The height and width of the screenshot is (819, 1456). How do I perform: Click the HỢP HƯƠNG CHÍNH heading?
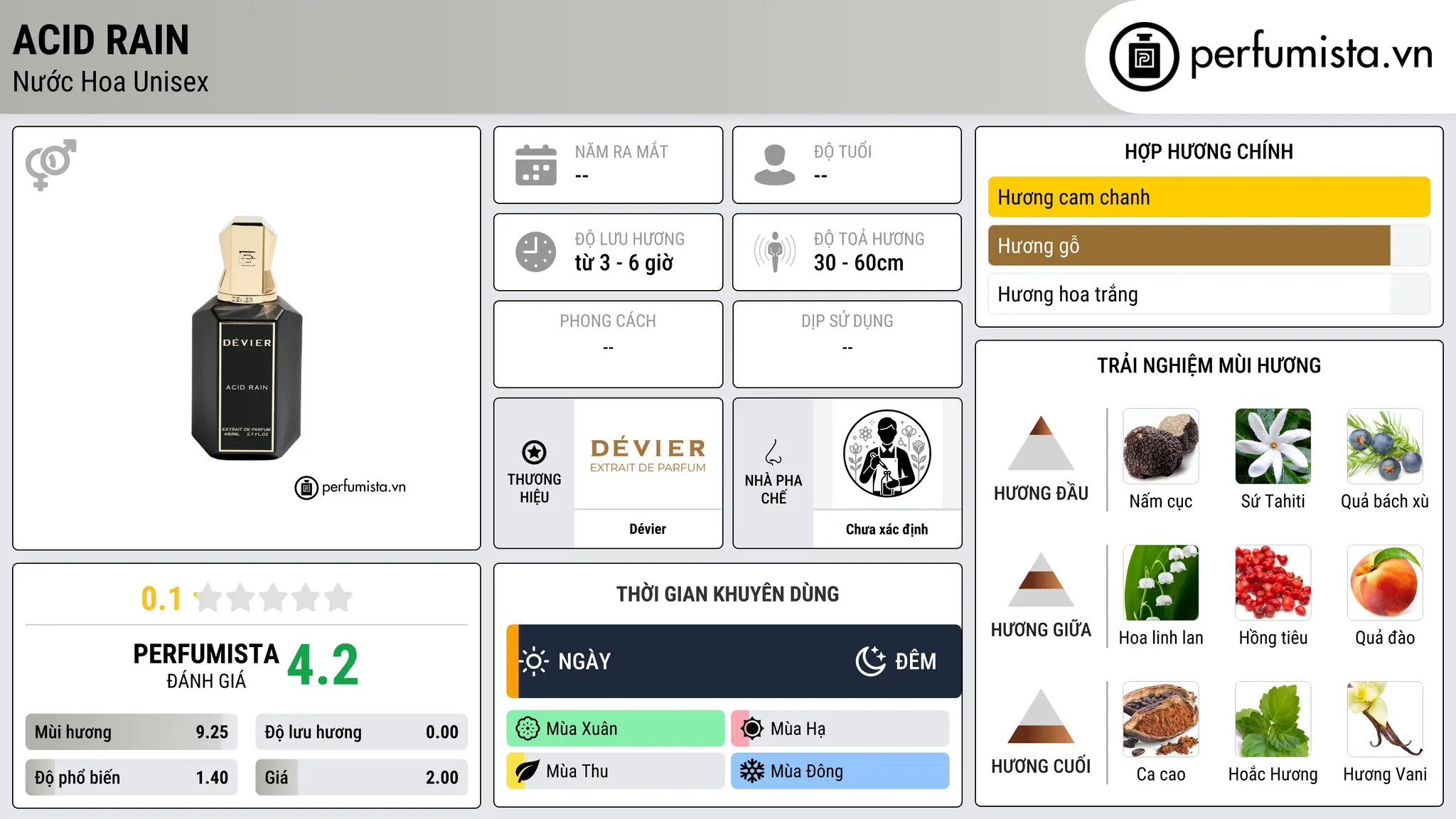(1209, 151)
